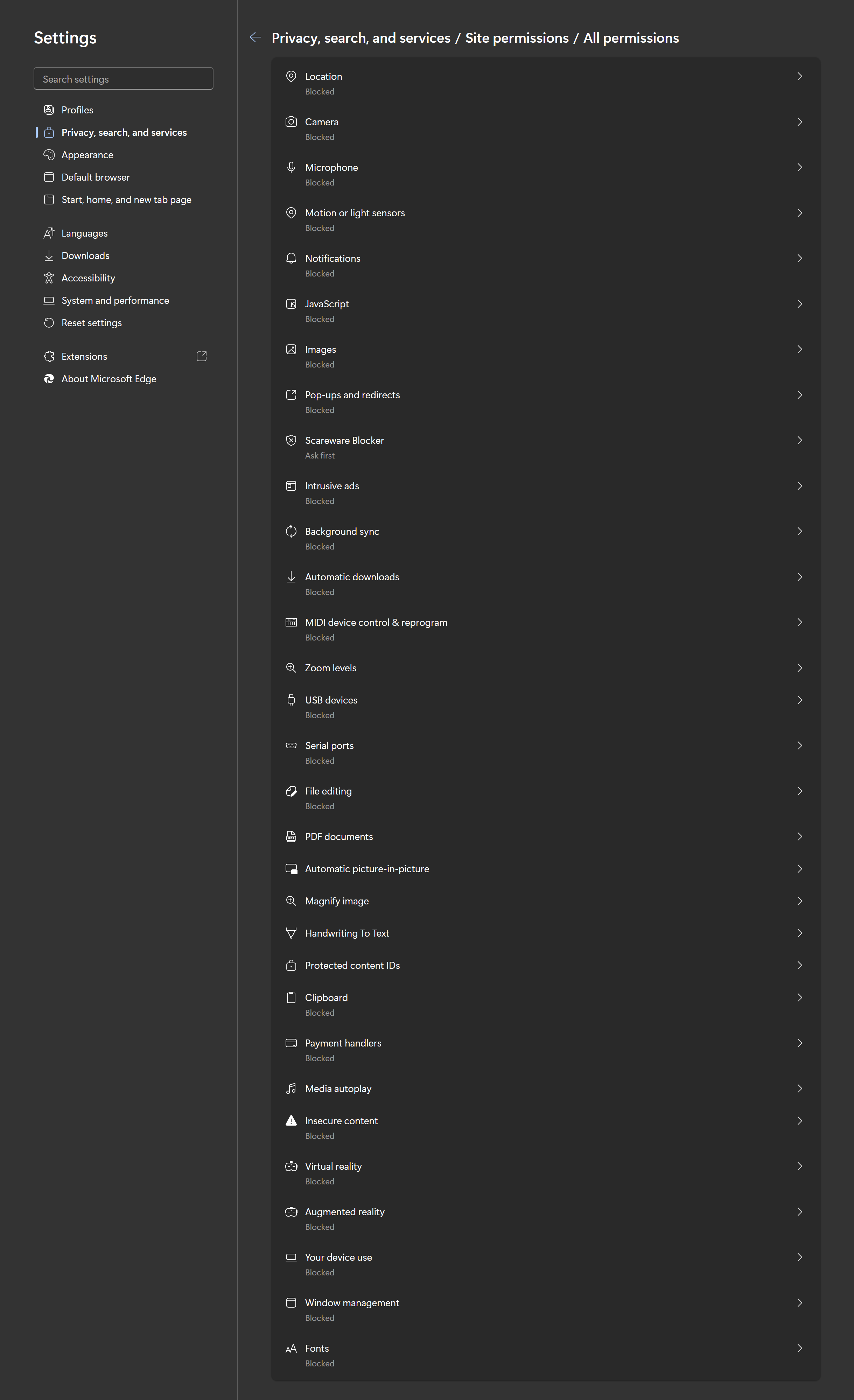The width and height of the screenshot is (854, 1400).
Task: Expand Motion or light sensors chevron
Action: 799,212
